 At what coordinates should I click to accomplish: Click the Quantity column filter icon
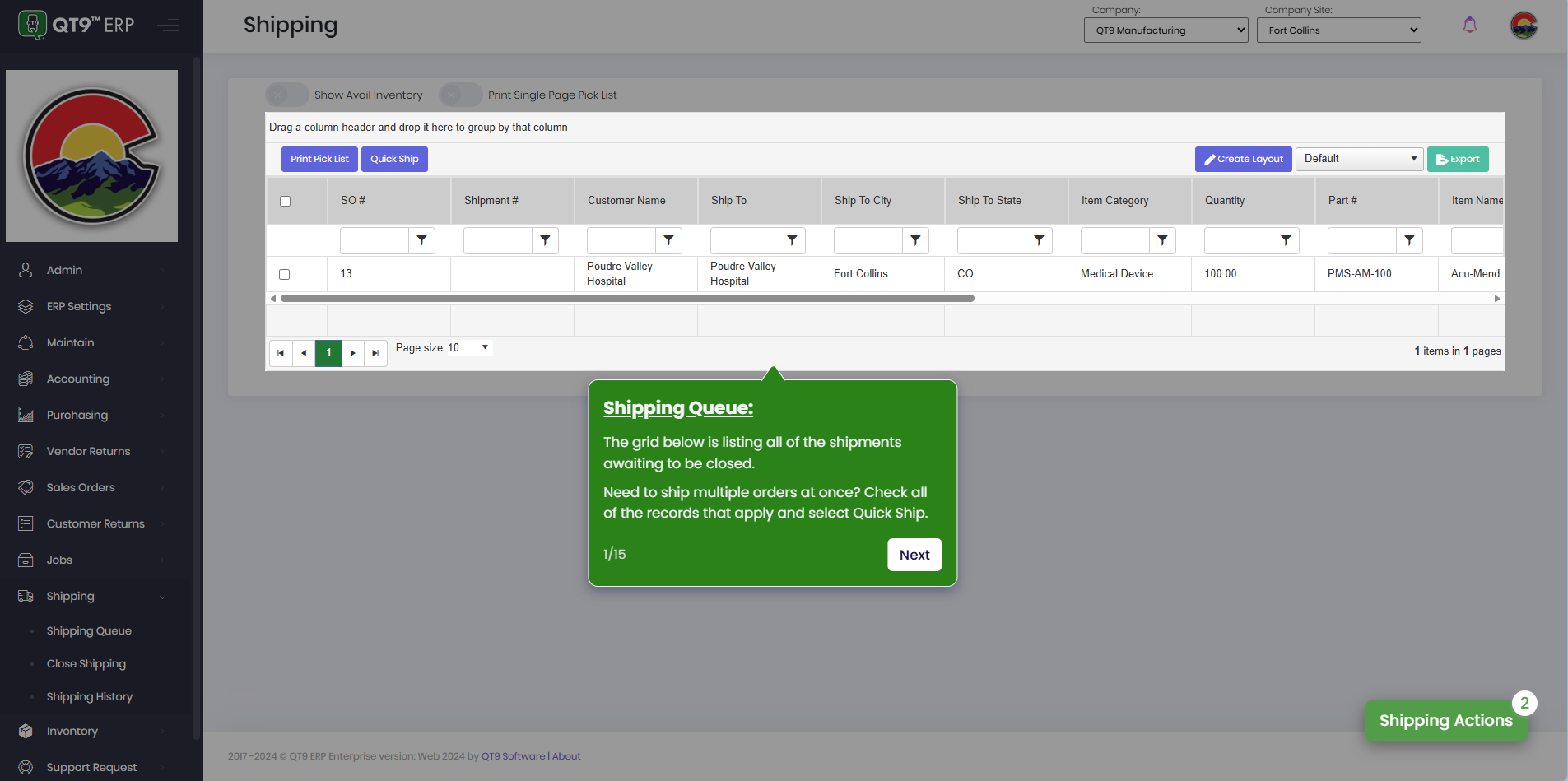coord(1286,240)
